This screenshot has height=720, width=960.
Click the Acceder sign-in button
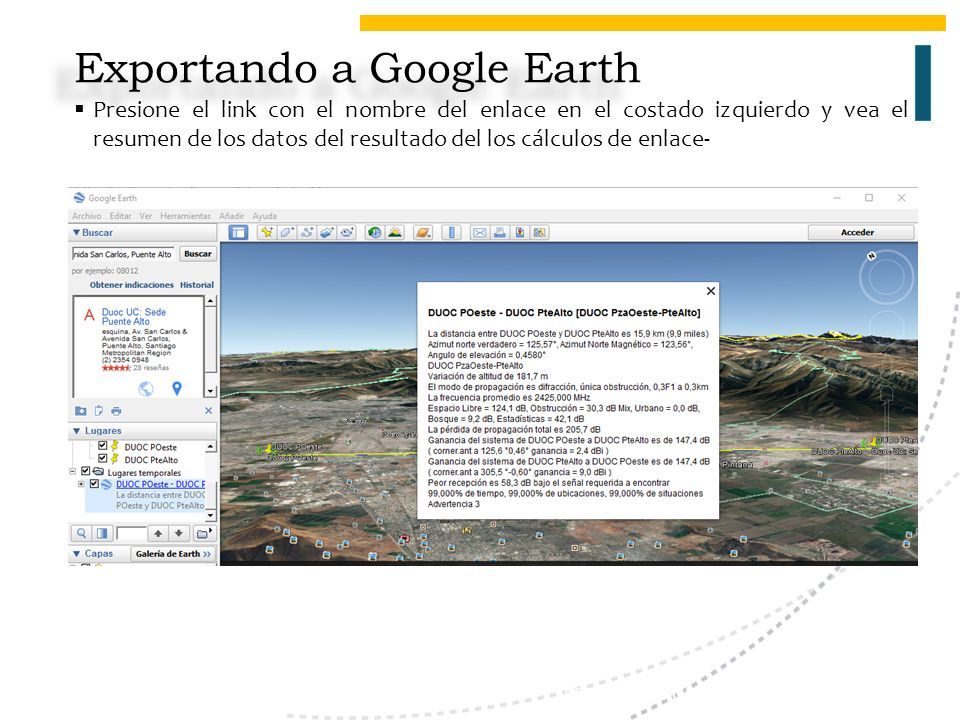861,232
